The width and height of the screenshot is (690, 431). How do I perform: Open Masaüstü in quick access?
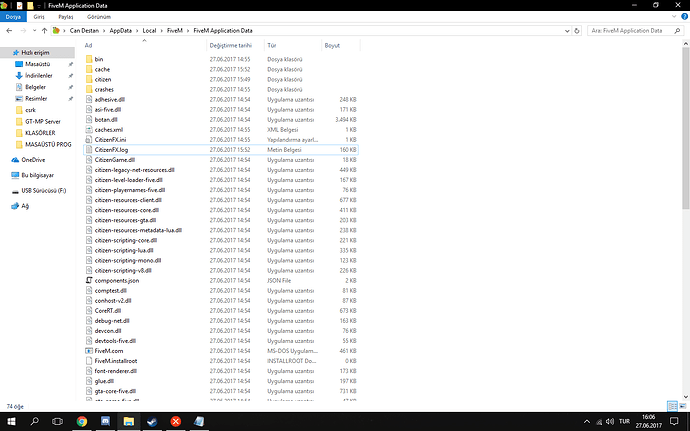[x=37, y=64]
